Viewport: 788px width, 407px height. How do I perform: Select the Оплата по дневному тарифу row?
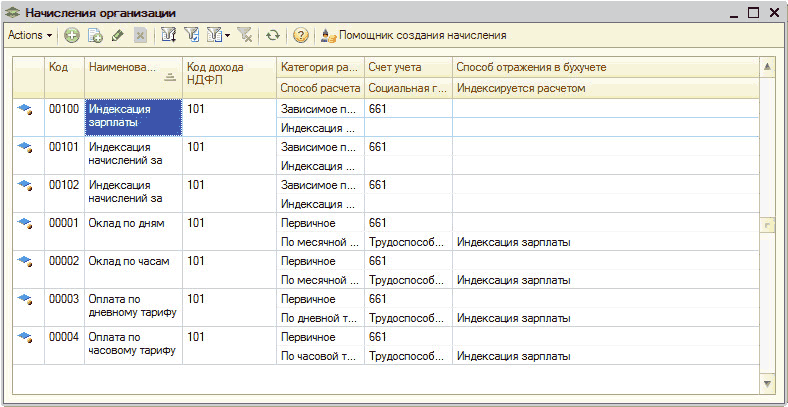click(131, 306)
